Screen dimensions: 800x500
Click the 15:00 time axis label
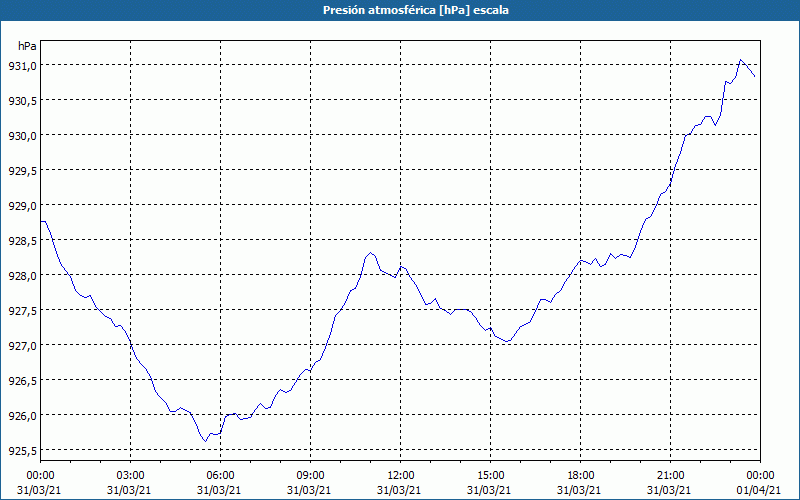click(x=490, y=476)
